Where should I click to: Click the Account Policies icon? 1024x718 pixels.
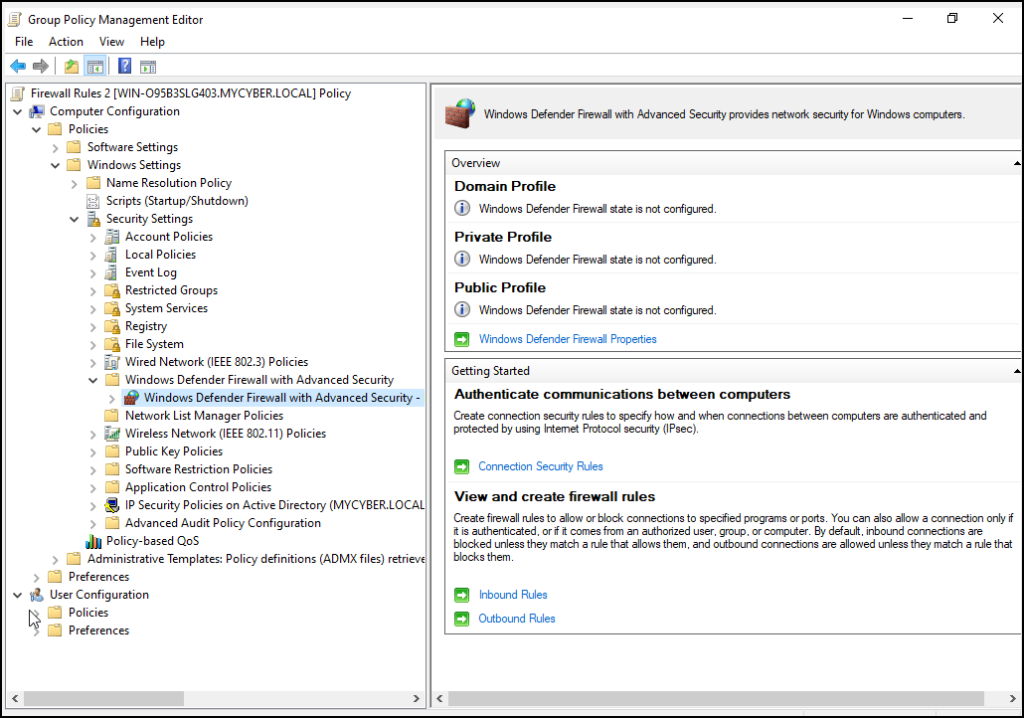(112, 237)
